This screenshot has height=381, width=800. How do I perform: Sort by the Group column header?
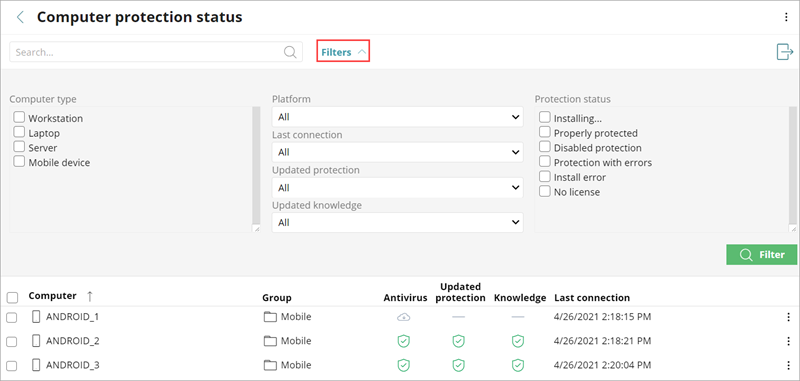[277, 297]
